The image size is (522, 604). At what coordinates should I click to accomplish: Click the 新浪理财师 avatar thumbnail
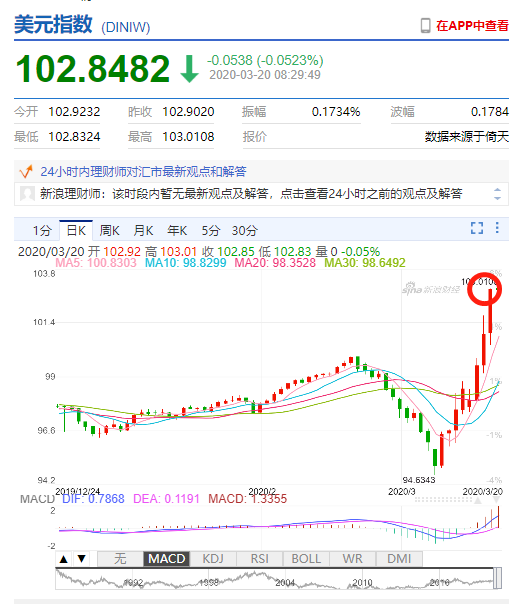click(x=27, y=193)
